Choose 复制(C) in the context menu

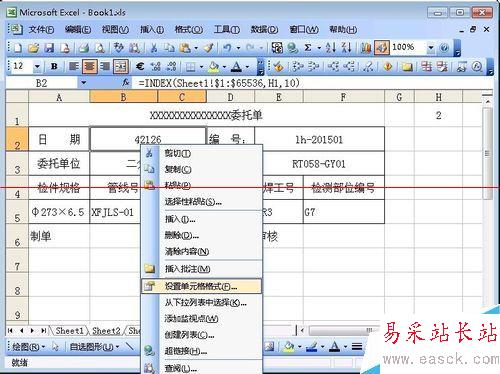201,170
